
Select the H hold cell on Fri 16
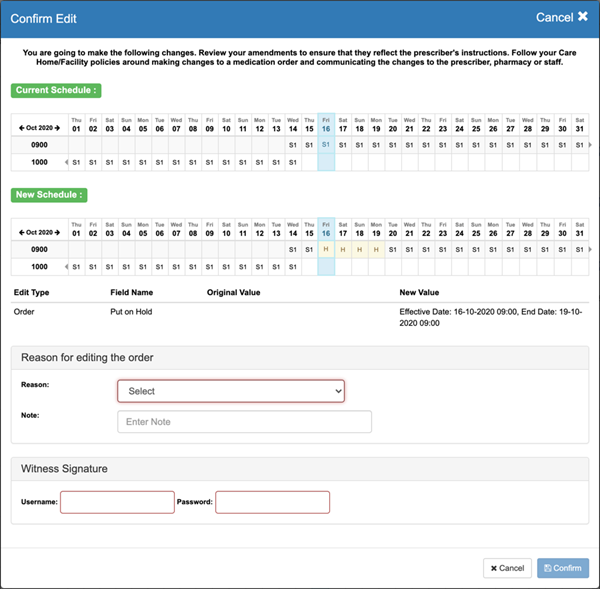[x=326, y=249]
